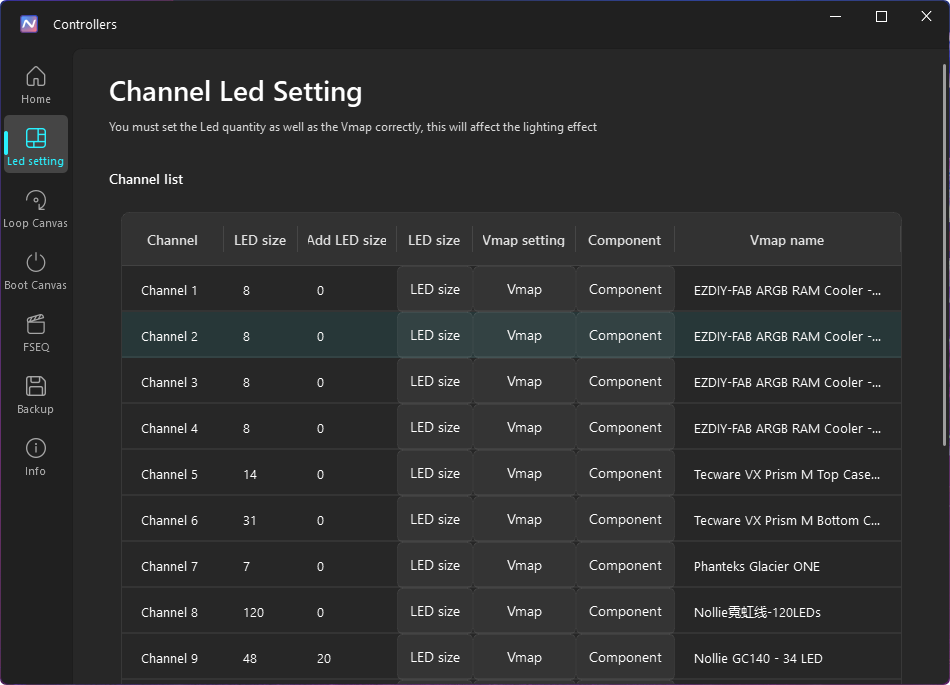The width and height of the screenshot is (950, 685).
Task: Open Vmap for Channel 2
Action: [524, 336]
